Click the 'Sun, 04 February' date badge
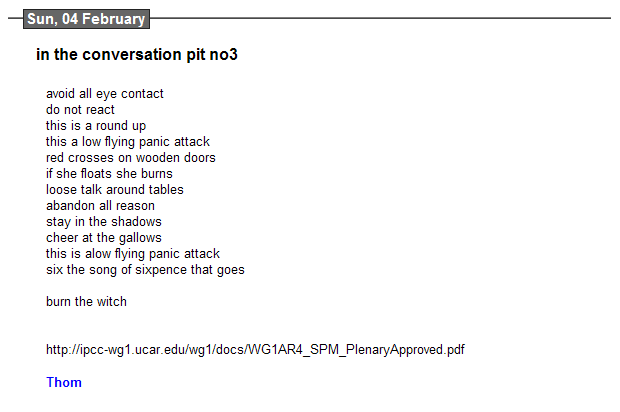The width and height of the screenshot is (620, 412). click(86, 19)
